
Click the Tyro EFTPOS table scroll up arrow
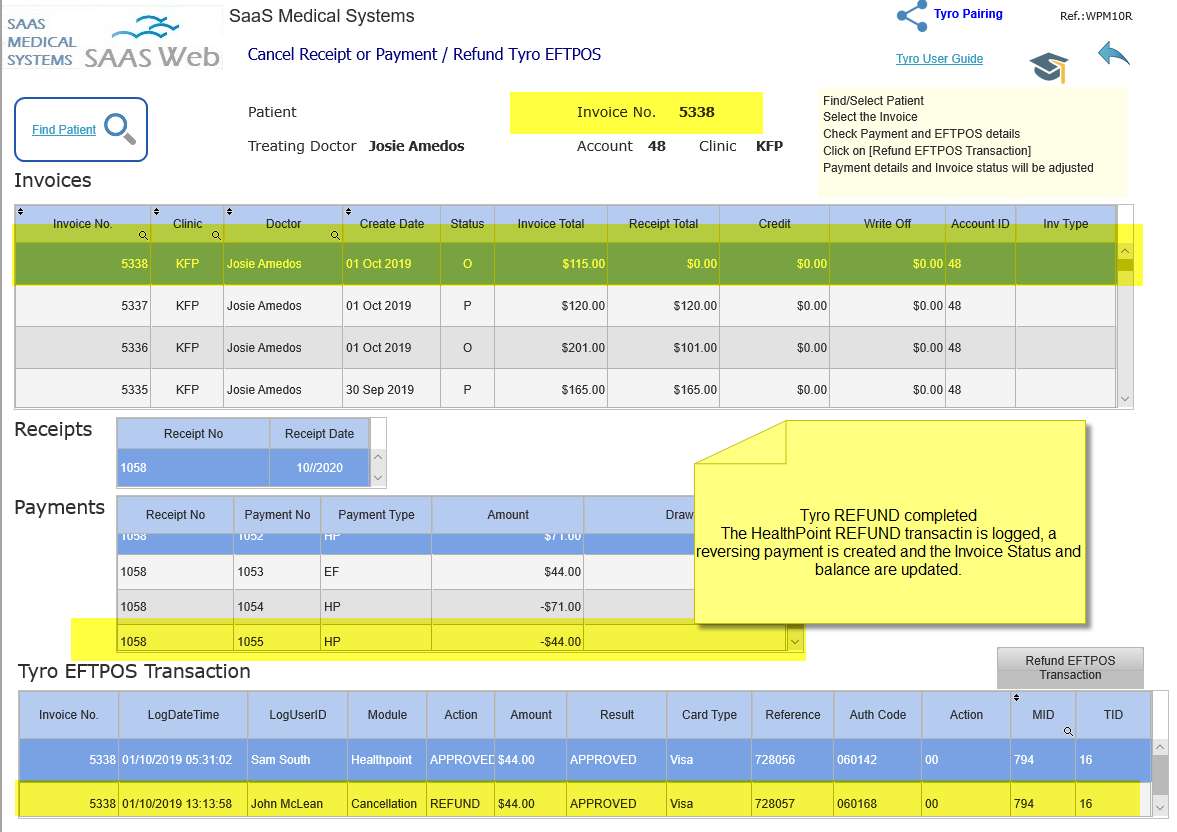pos(1160,748)
